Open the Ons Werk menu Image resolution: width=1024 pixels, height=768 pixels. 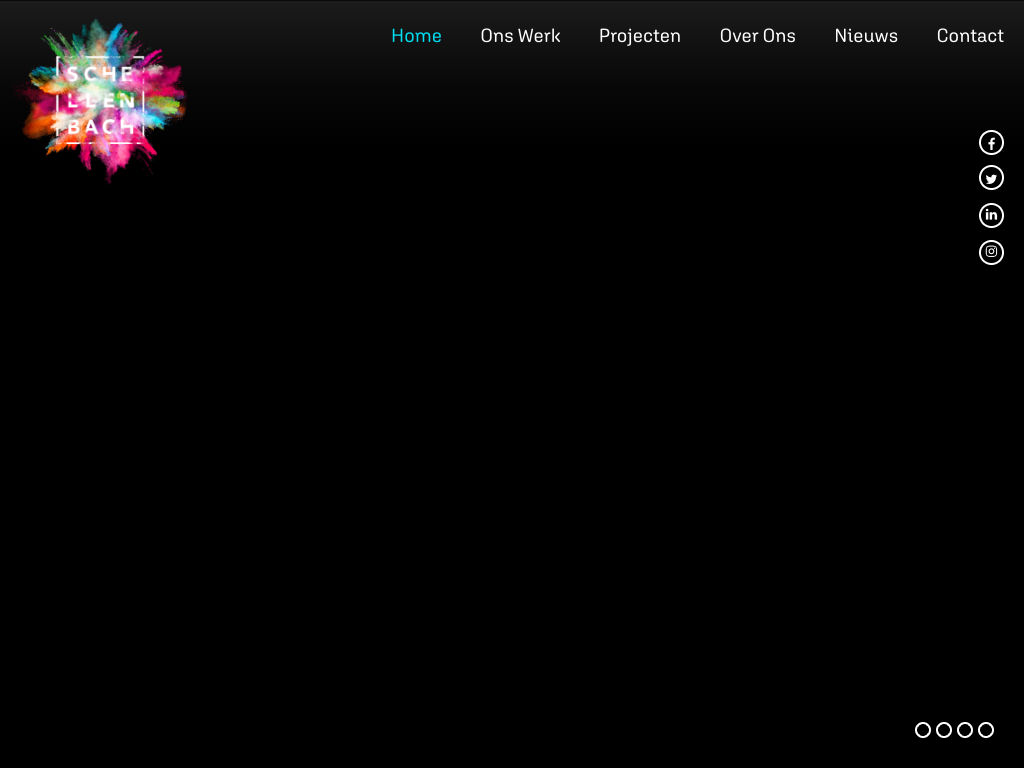(520, 36)
